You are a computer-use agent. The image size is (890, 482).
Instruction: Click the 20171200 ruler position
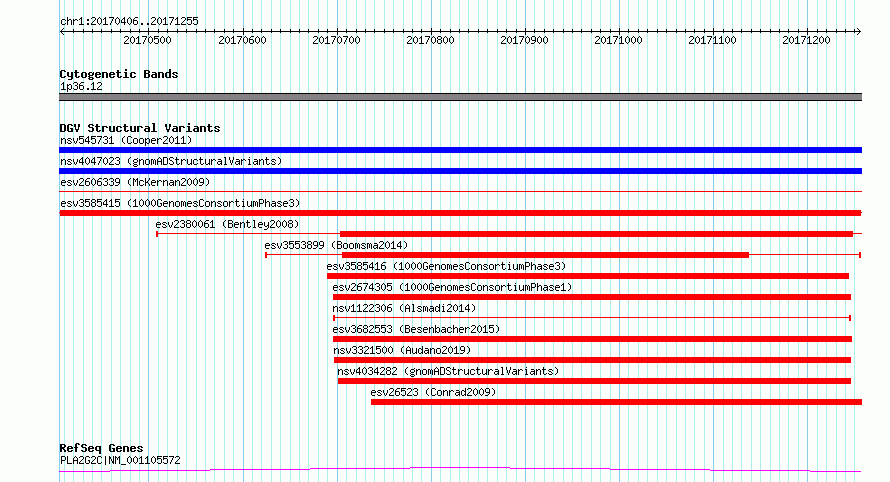(x=807, y=40)
